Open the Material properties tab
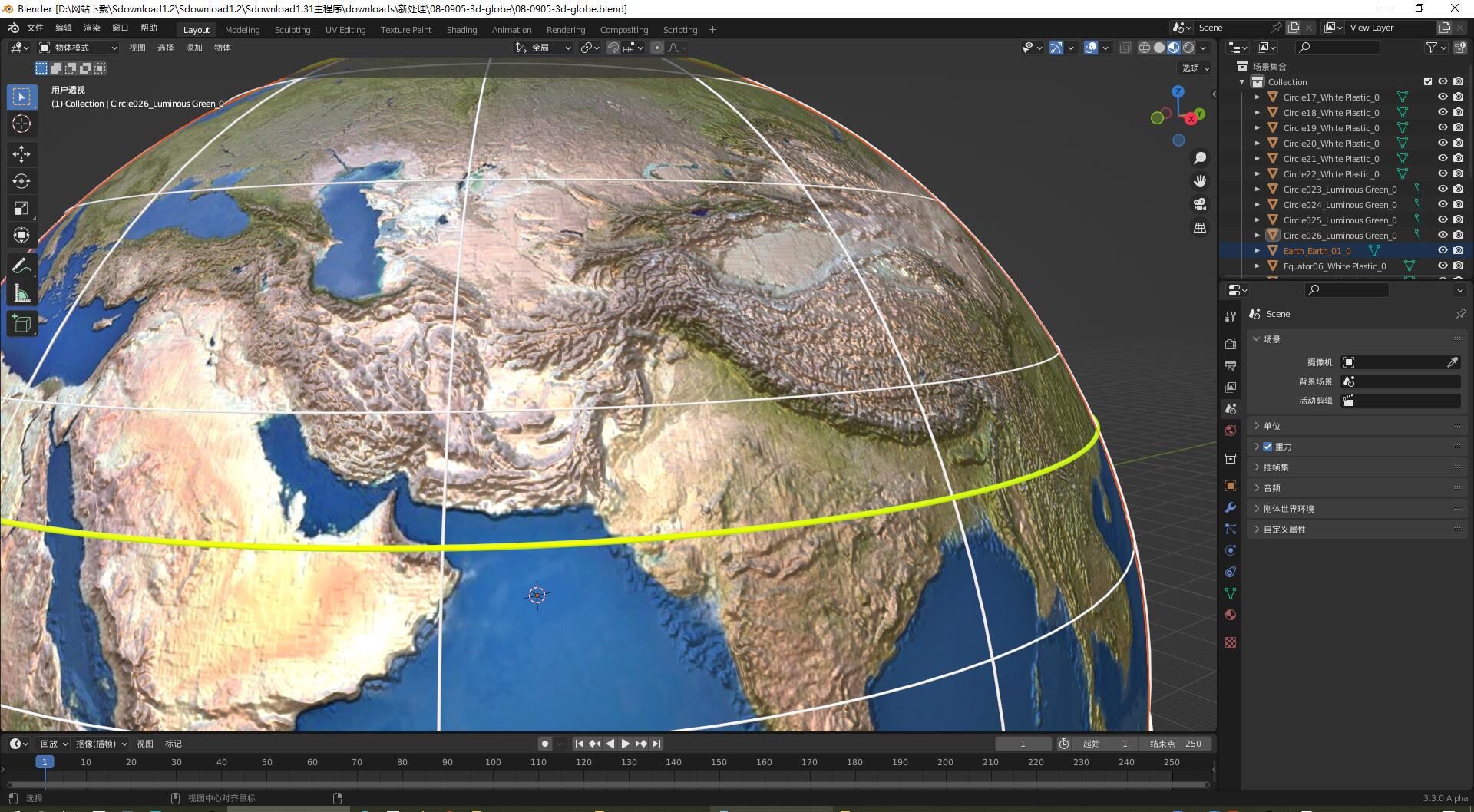1474x812 pixels. pos(1231,615)
